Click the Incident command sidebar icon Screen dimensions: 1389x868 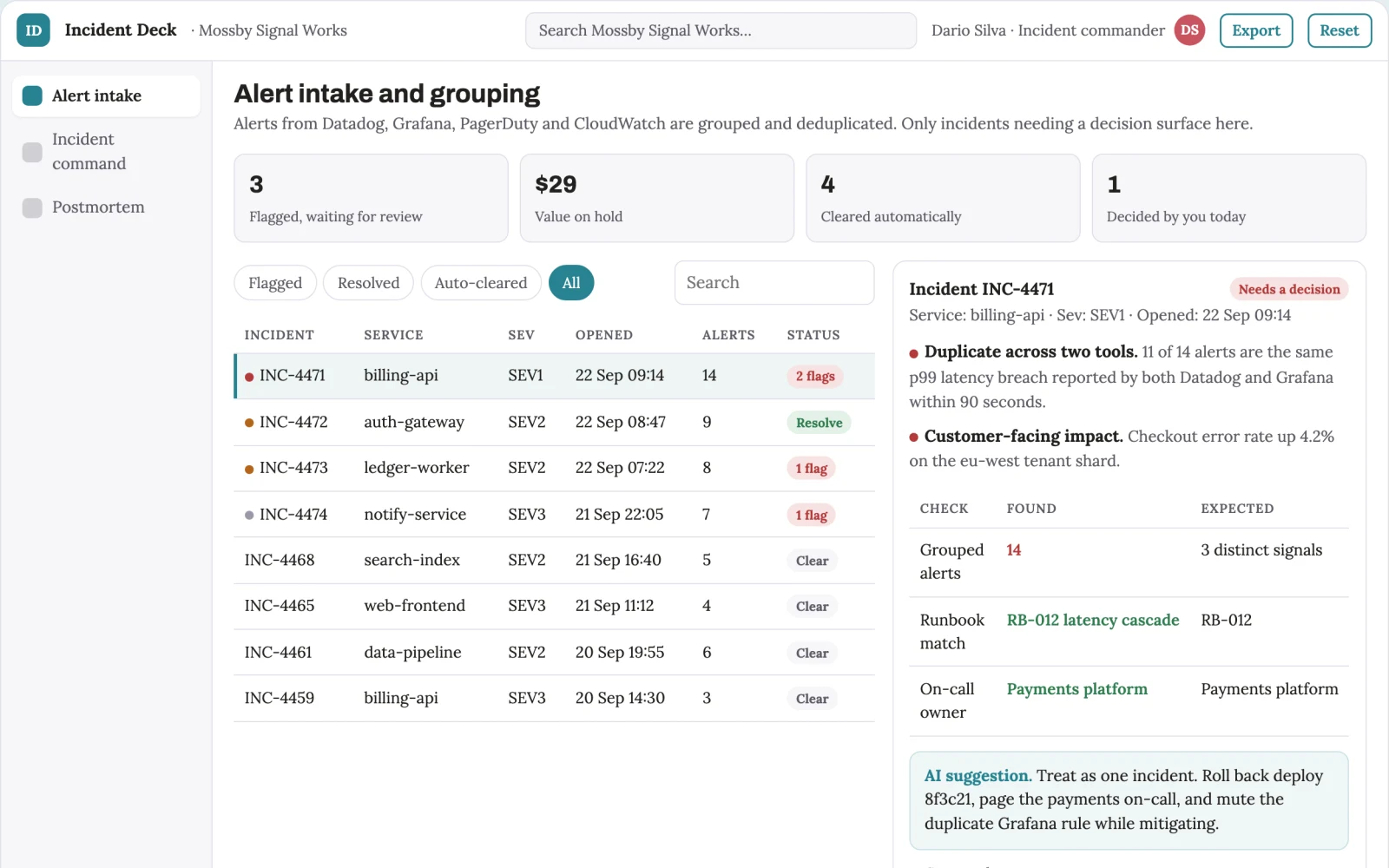32,152
